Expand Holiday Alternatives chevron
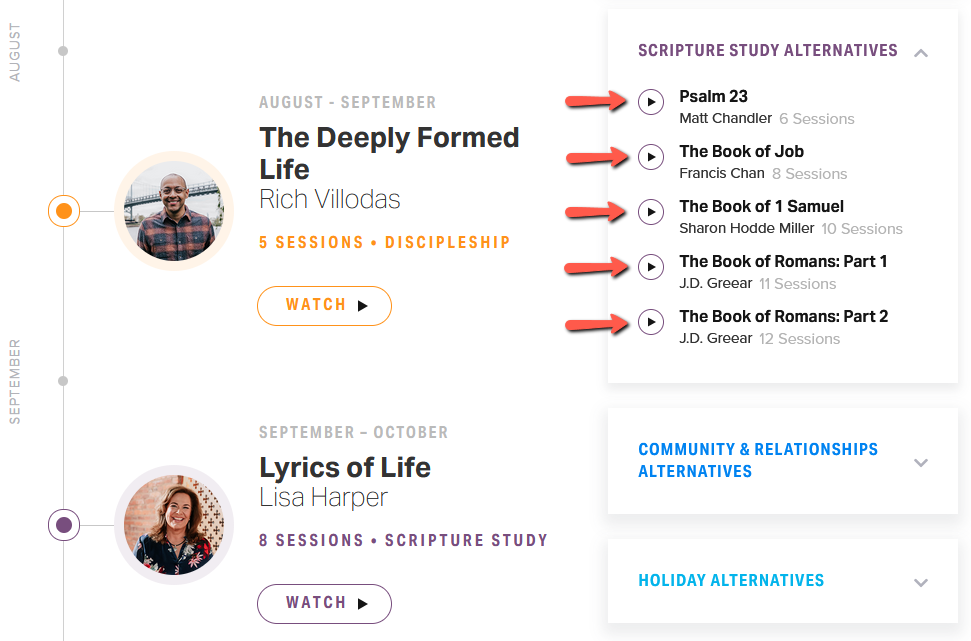Image resolution: width=971 pixels, height=641 pixels. coord(921,582)
